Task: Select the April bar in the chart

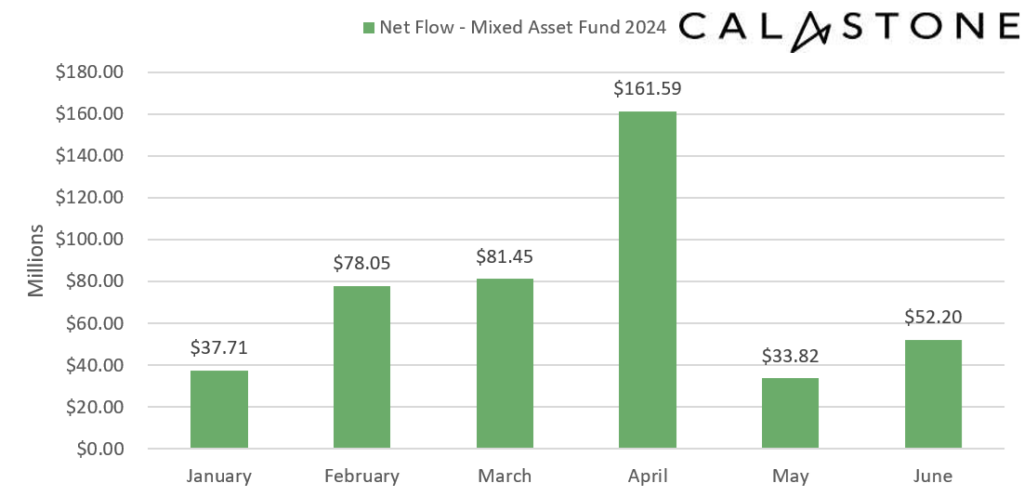Action: (x=647, y=279)
